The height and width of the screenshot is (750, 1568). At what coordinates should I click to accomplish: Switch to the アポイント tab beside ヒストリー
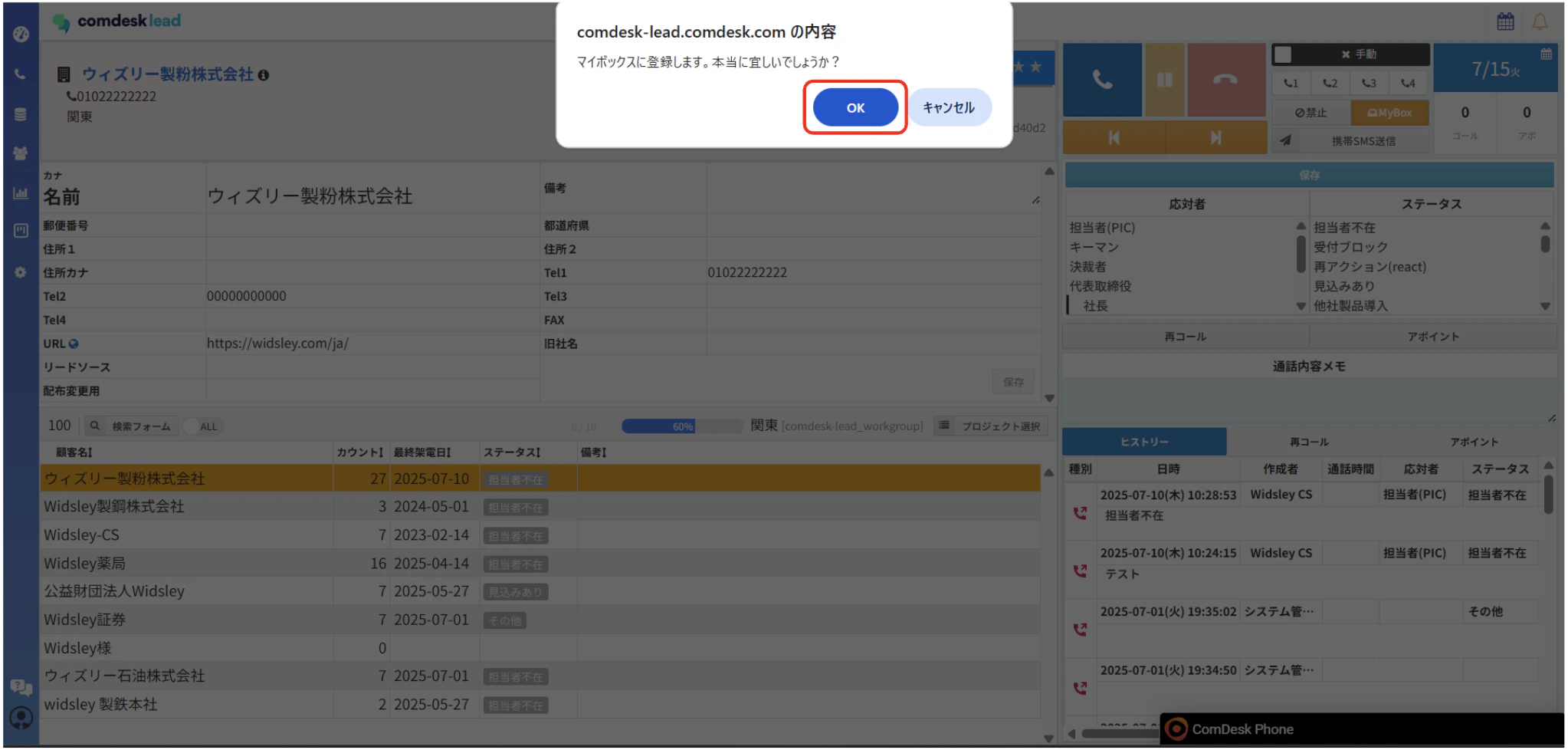point(1474,442)
